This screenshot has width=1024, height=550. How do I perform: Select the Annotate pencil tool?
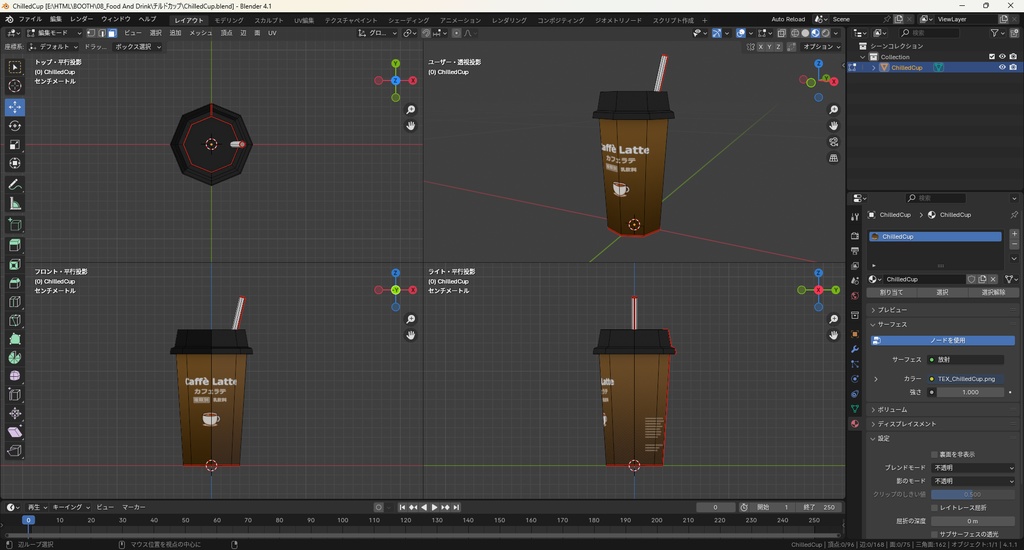15,185
